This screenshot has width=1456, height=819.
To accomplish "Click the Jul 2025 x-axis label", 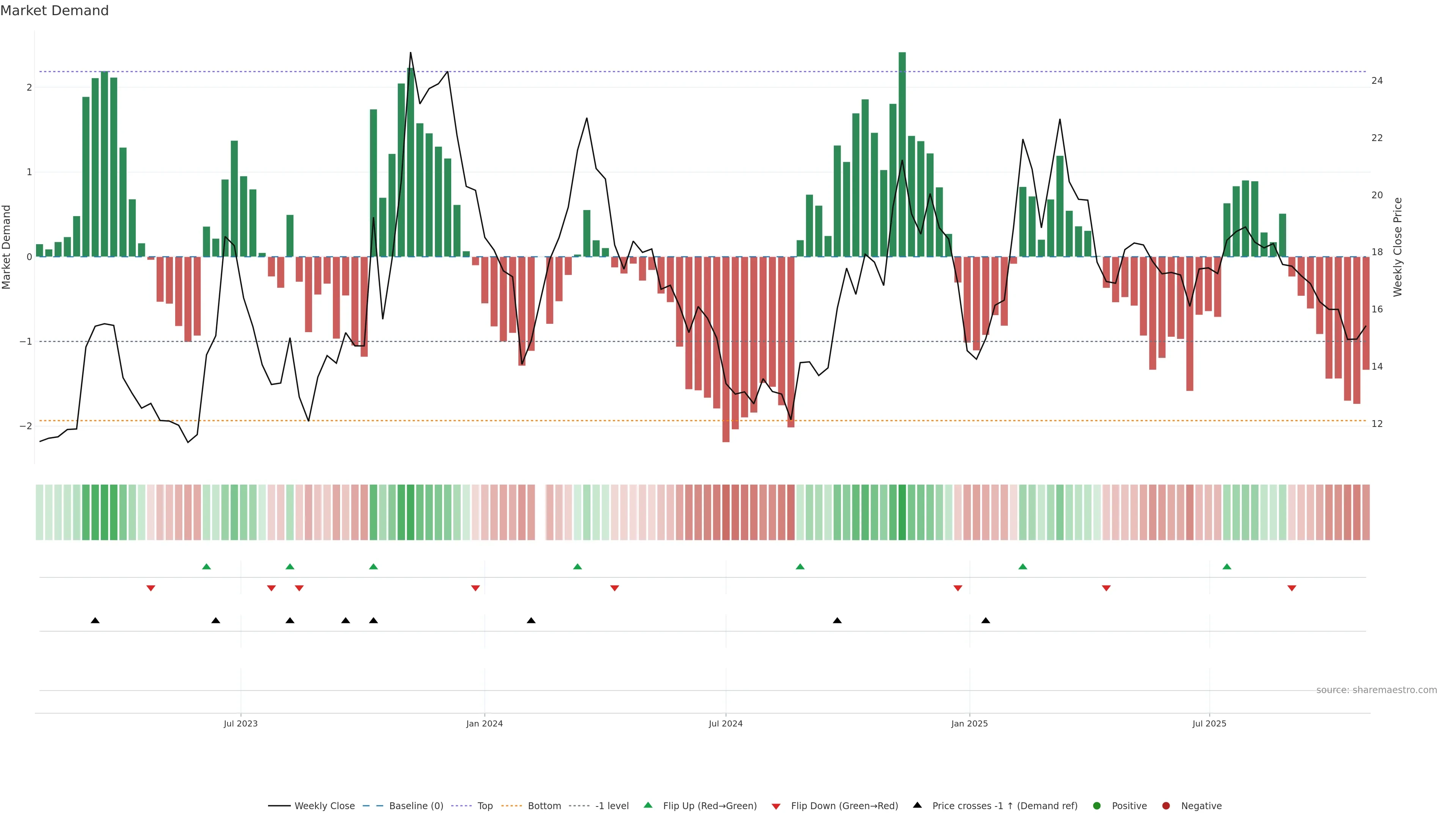I will click(x=1209, y=723).
